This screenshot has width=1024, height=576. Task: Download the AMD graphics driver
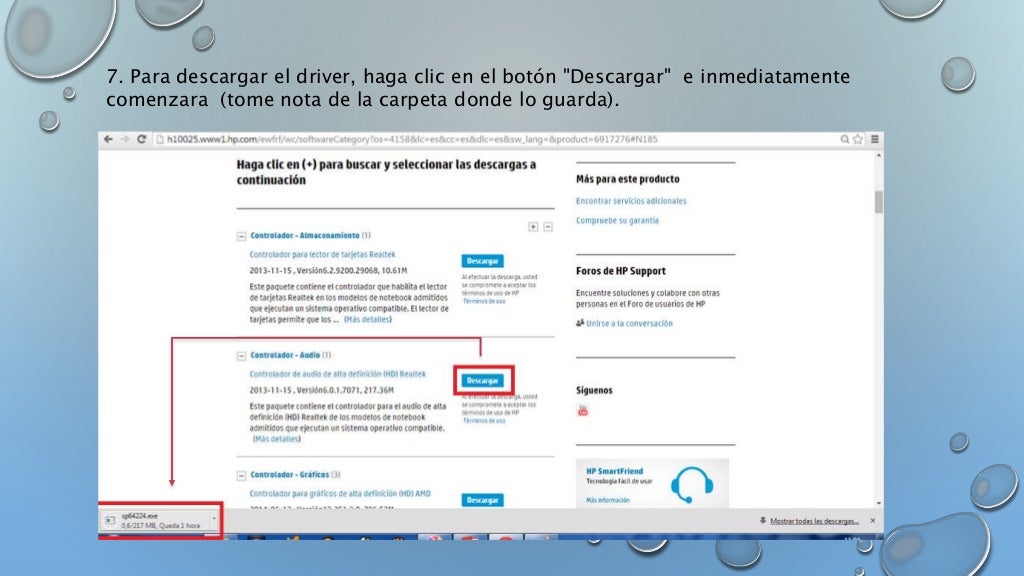482,500
